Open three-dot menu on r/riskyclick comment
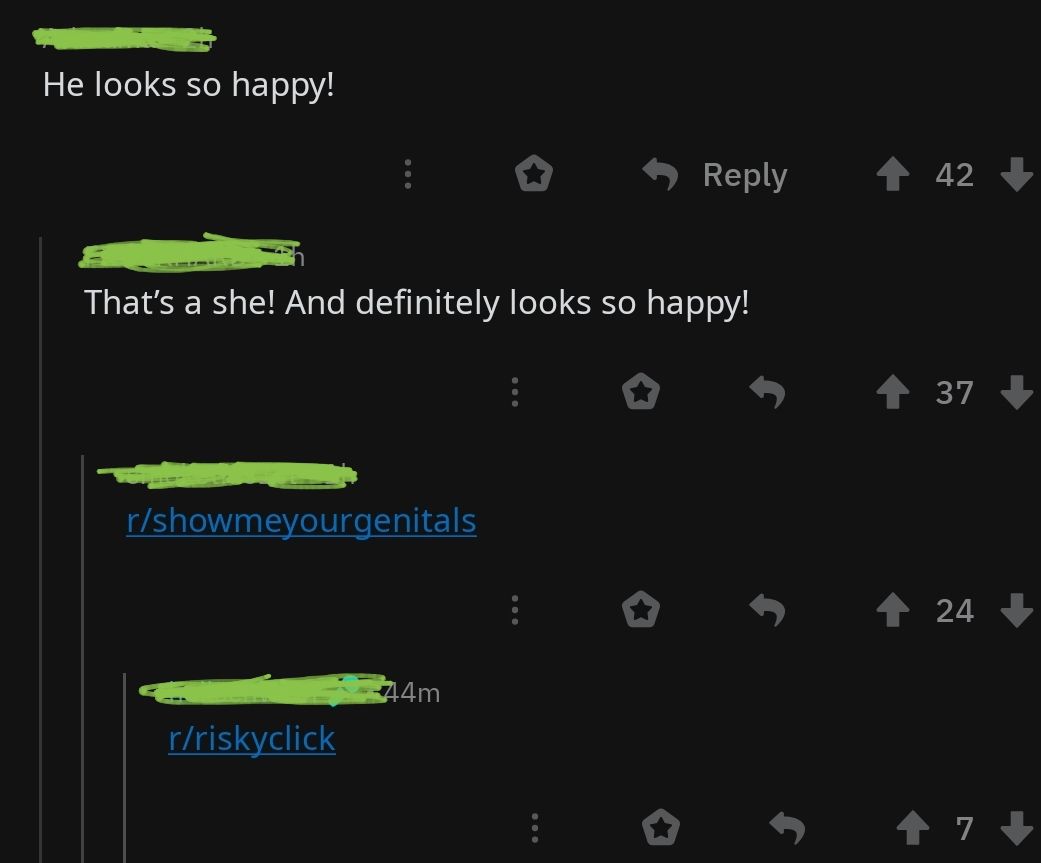The image size is (1041, 863). pos(535,828)
